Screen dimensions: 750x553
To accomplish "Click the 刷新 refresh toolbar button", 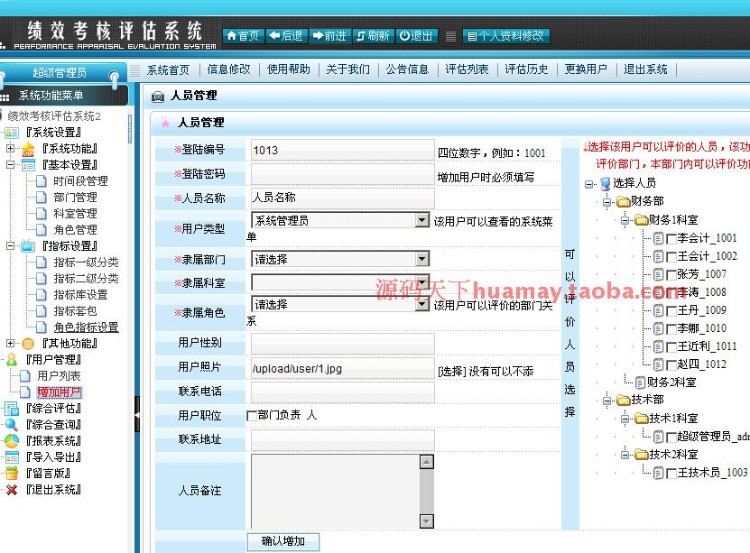I will (x=373, y=36).
